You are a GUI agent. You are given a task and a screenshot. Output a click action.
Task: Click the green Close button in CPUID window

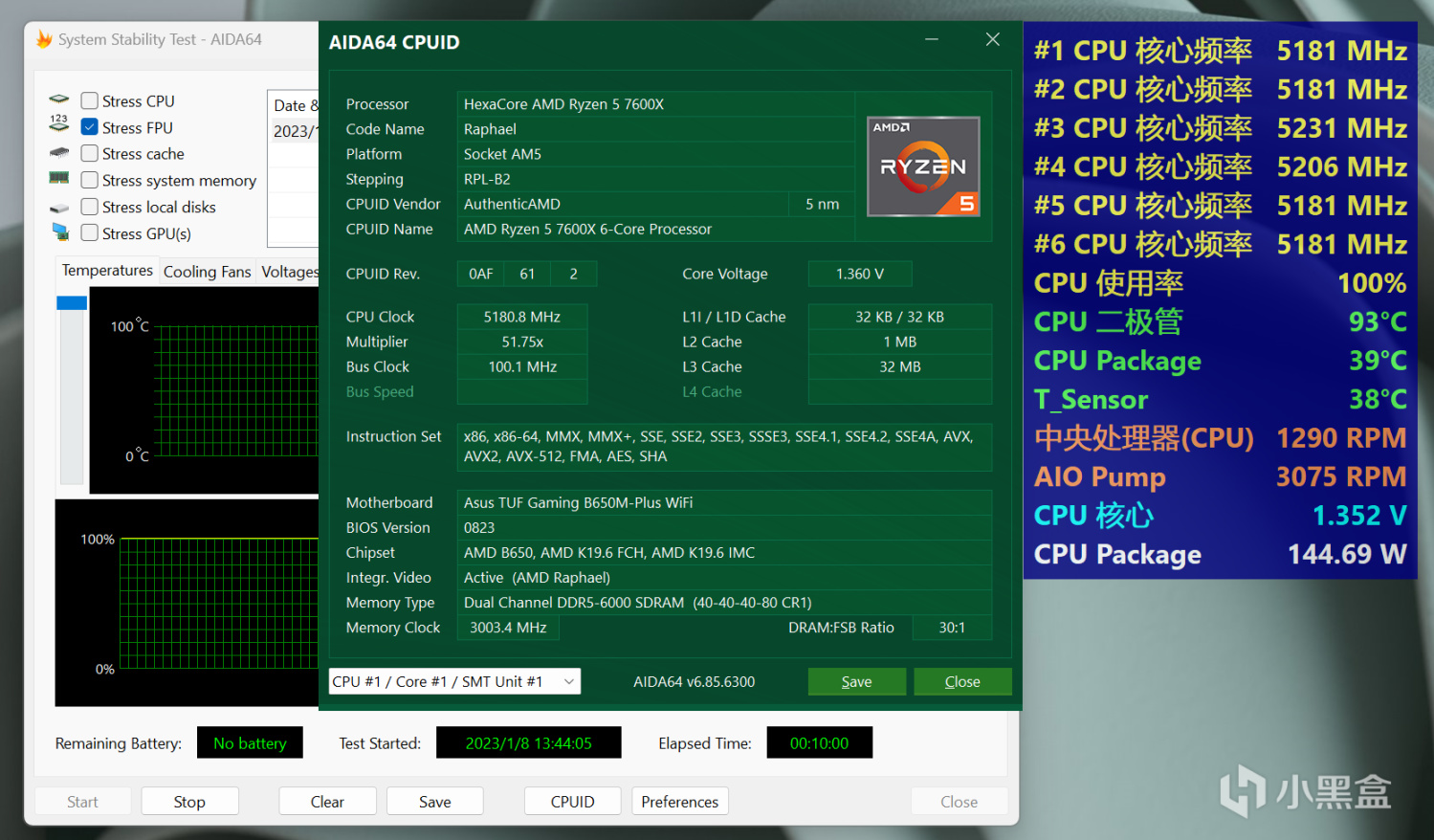(x=962, y=681)
